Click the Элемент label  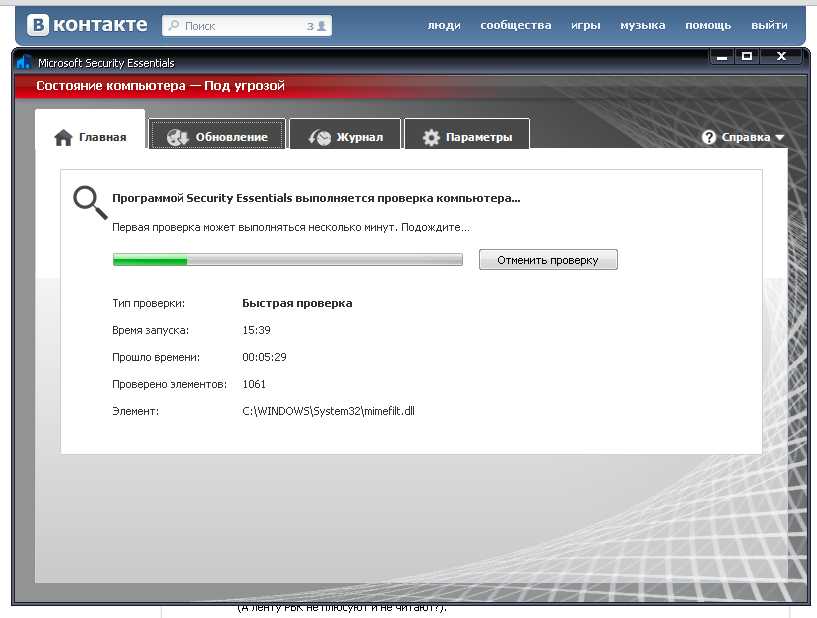[135, 411]
